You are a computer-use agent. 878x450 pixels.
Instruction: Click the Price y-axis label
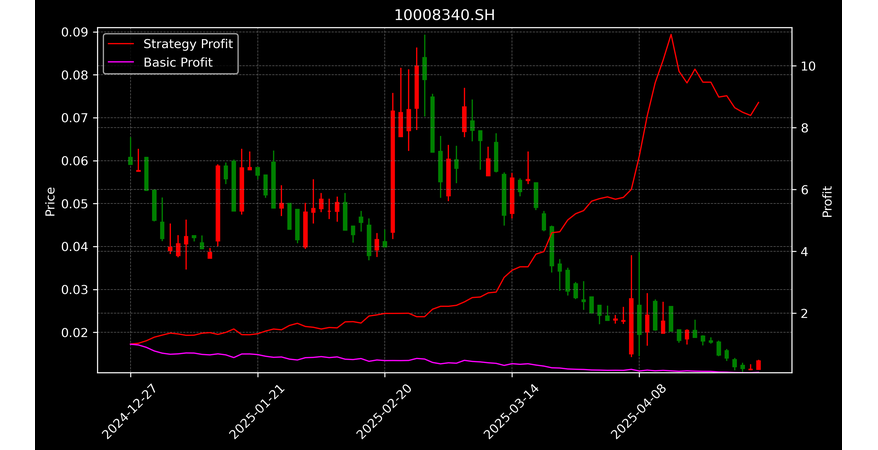[x=50, y=201]
